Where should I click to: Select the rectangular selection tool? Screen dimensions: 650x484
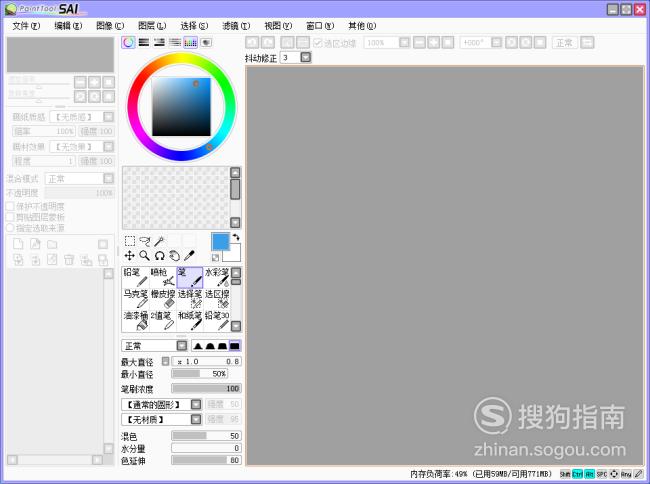130,241
